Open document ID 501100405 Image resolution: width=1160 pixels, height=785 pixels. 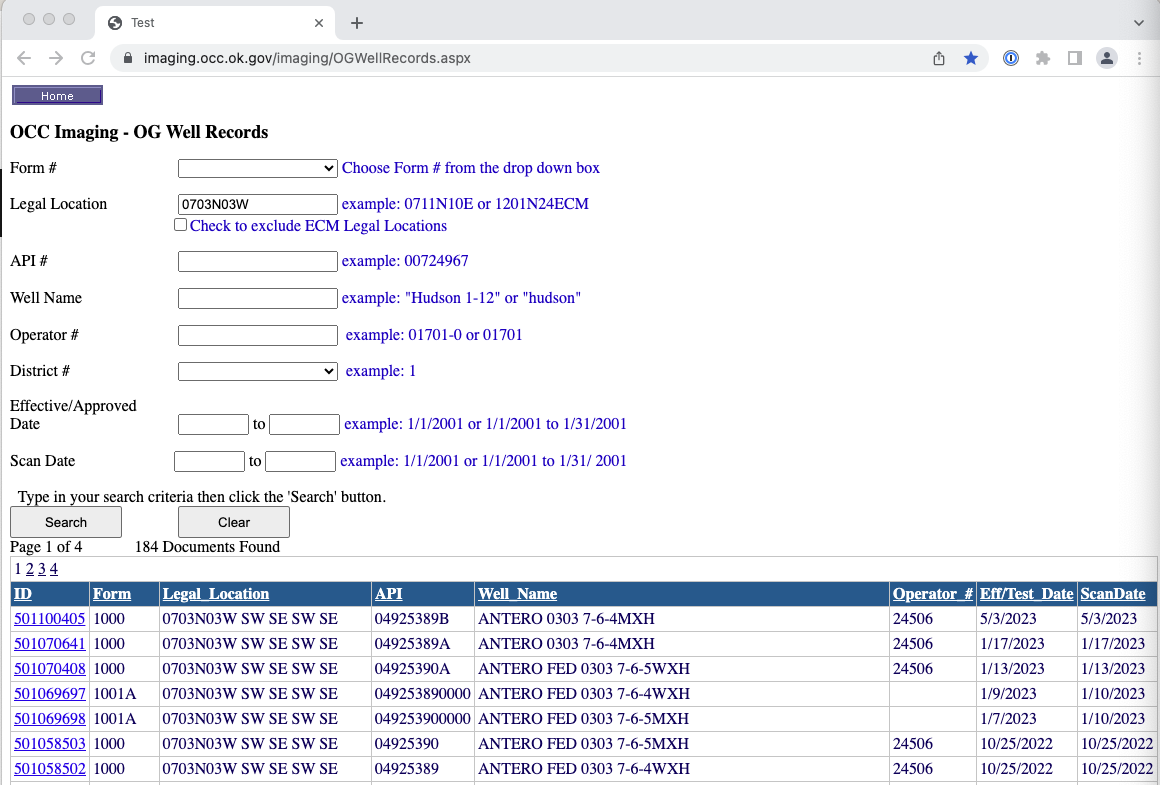[x=49, y=619]
